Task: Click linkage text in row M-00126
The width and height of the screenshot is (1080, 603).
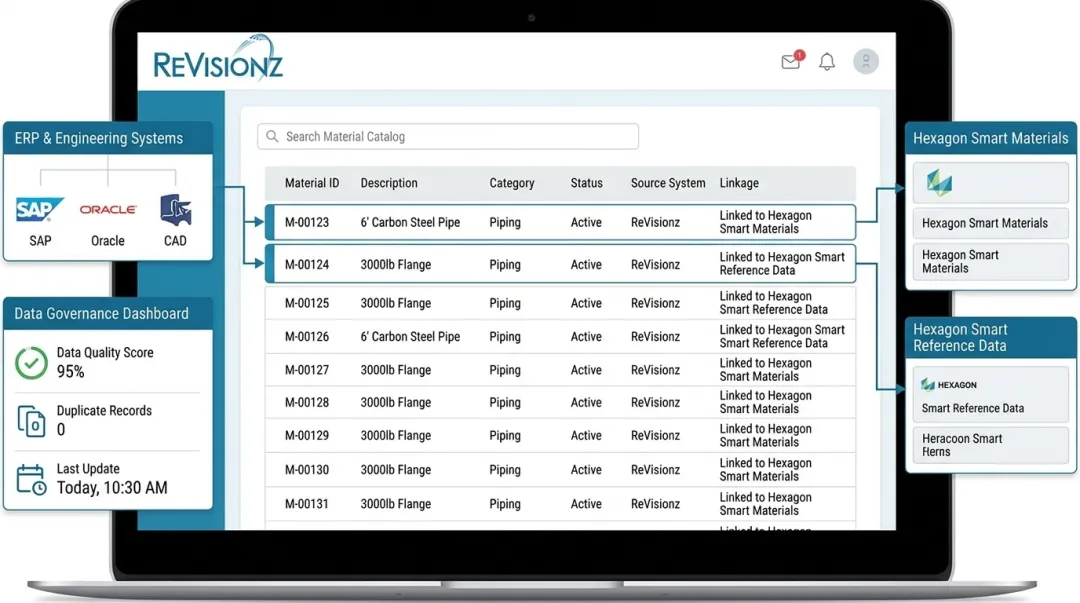Action: pyautogui.click(x=782, y=336)
